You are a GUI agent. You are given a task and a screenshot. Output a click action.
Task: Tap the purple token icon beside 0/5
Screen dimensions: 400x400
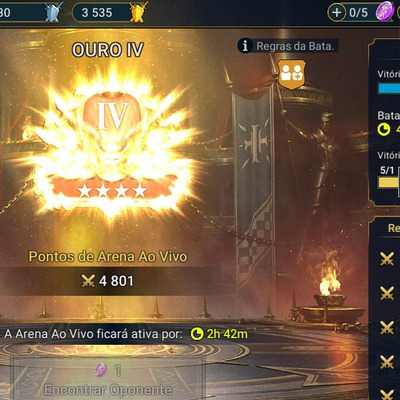point(385,11)
